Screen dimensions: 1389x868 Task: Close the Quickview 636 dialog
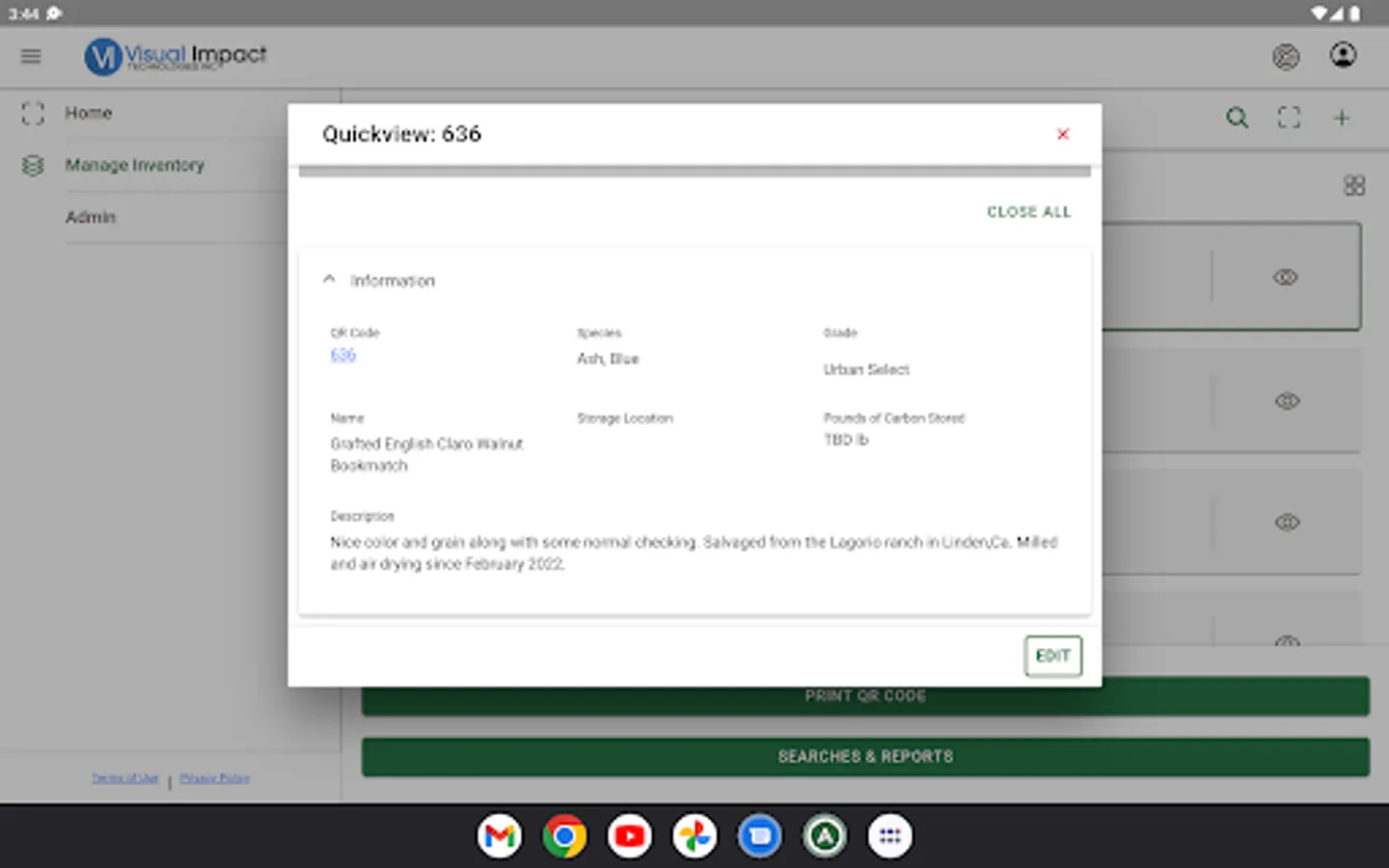point(1063,134)
